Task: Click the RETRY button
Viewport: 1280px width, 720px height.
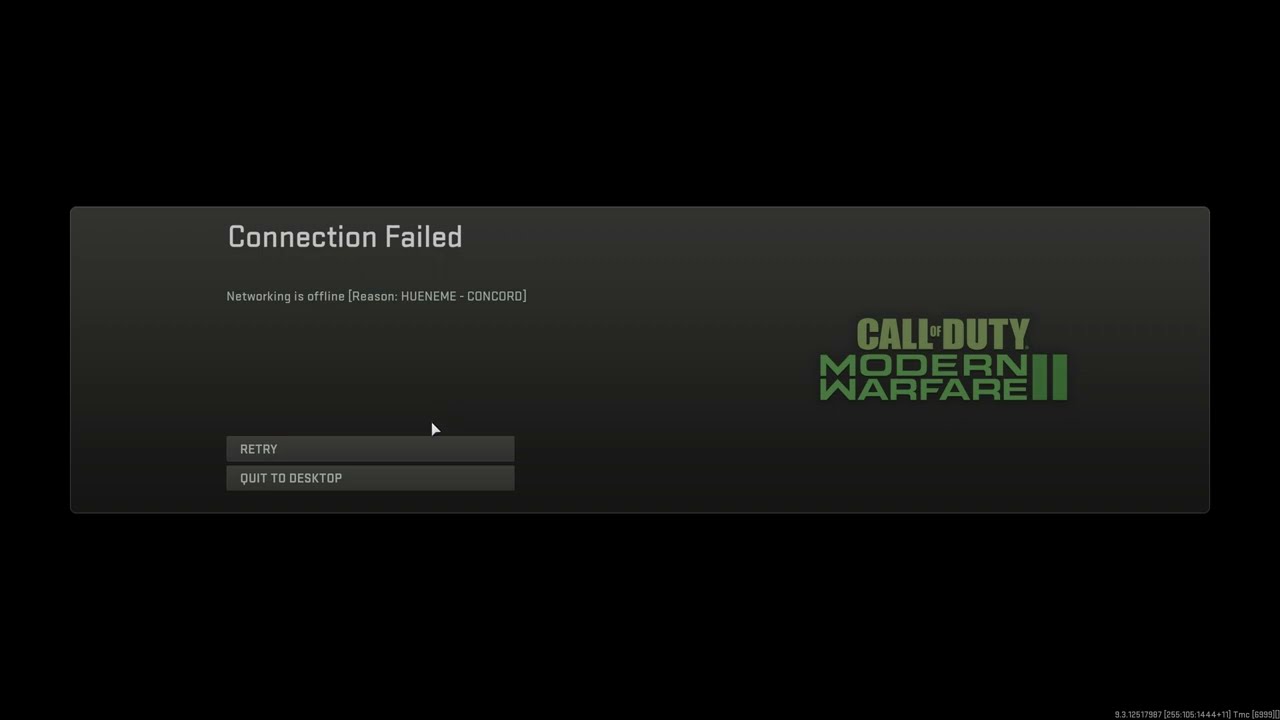Action: 370,449
